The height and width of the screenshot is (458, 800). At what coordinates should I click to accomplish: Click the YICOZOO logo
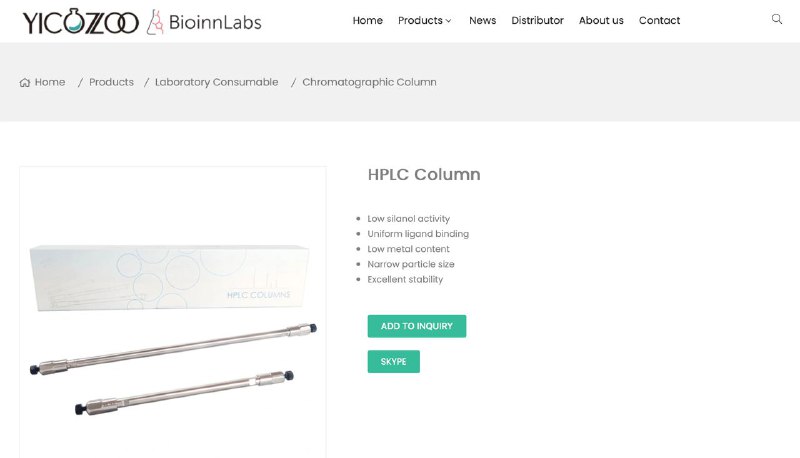point(81,21)
